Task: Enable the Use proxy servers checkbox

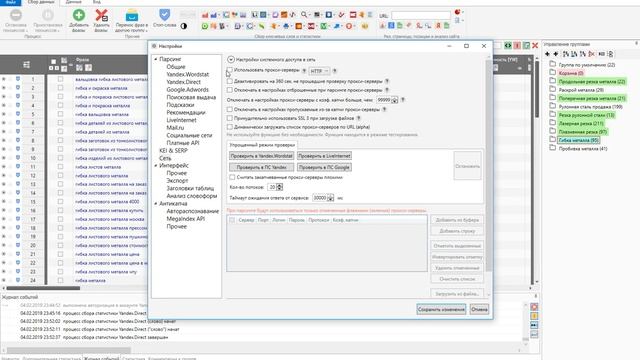Action: pyautogui.click(x=230, y=70)
